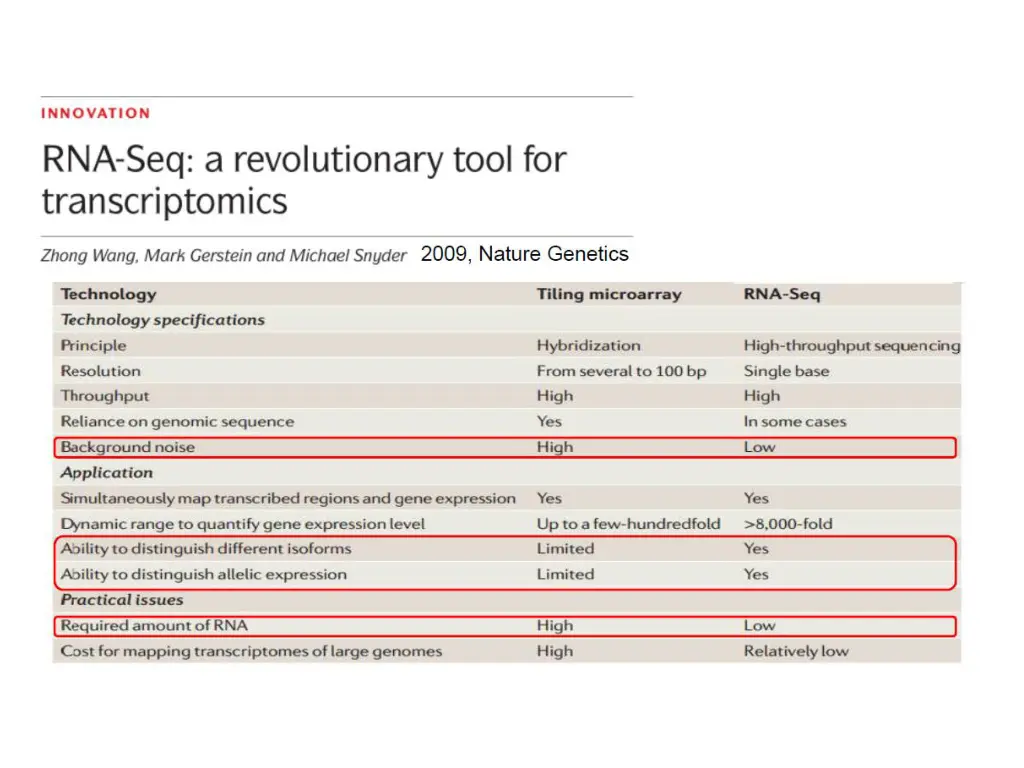Click the "2009, Nature Genetics" caption

tap(524, 254)
